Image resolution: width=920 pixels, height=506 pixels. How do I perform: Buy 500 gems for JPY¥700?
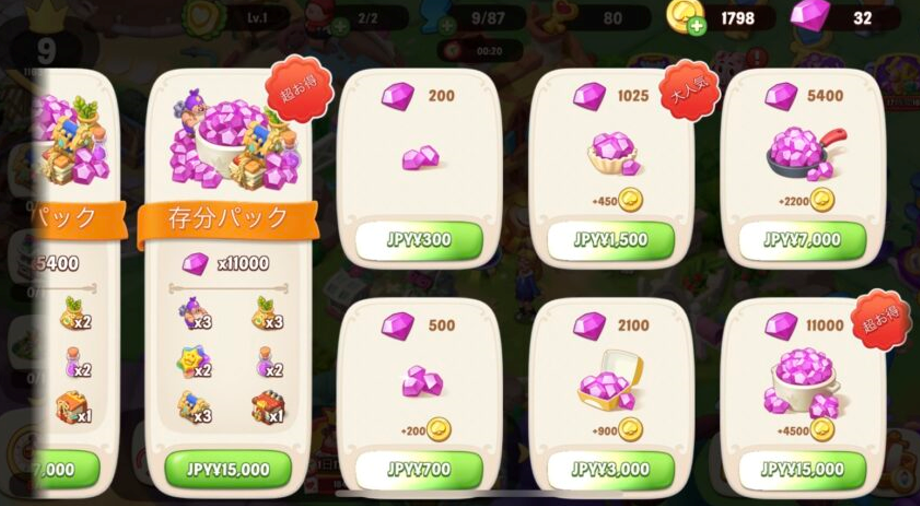coord(419,469)
